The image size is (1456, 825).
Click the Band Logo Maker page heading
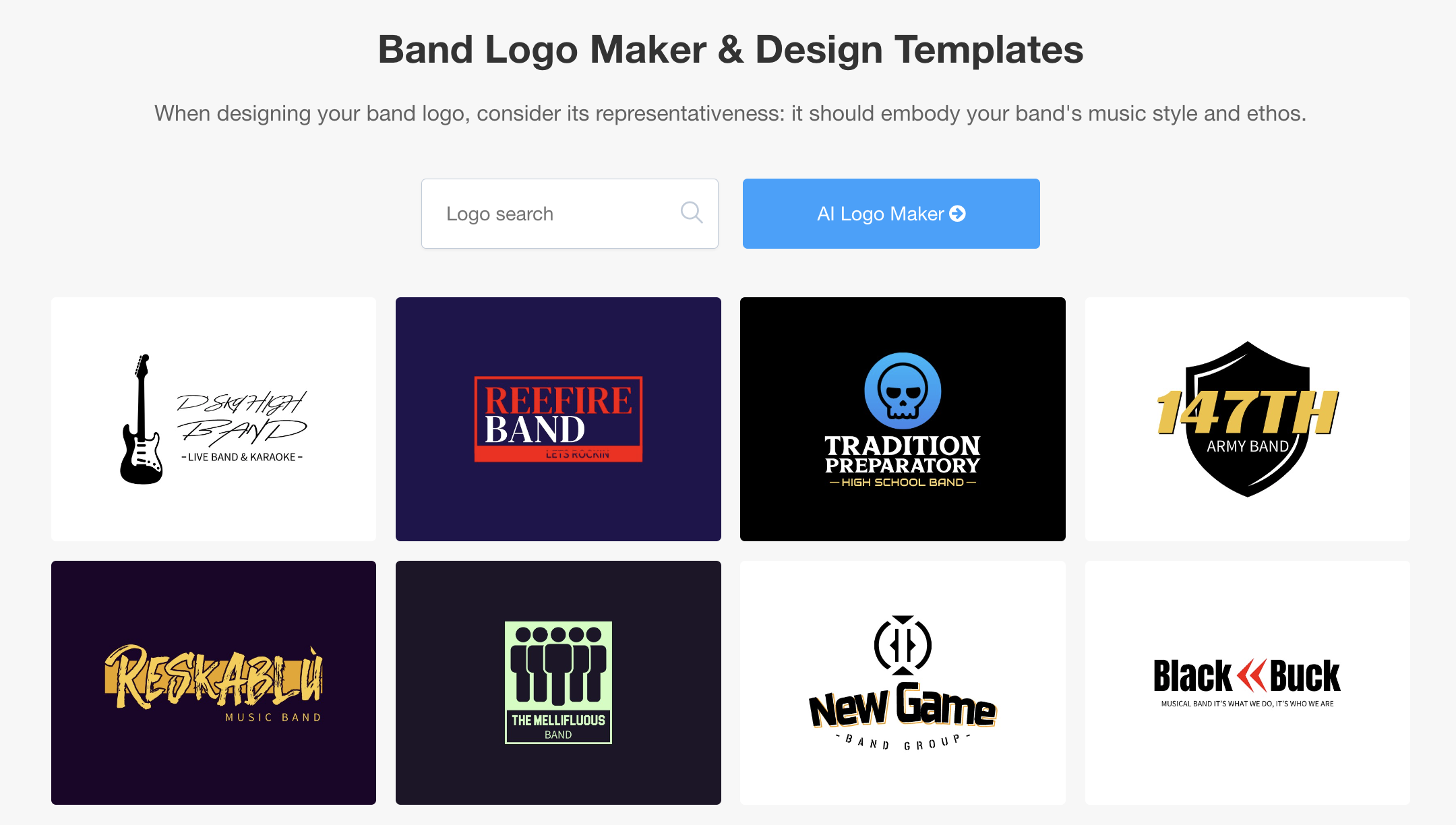[x=731, y=50]
